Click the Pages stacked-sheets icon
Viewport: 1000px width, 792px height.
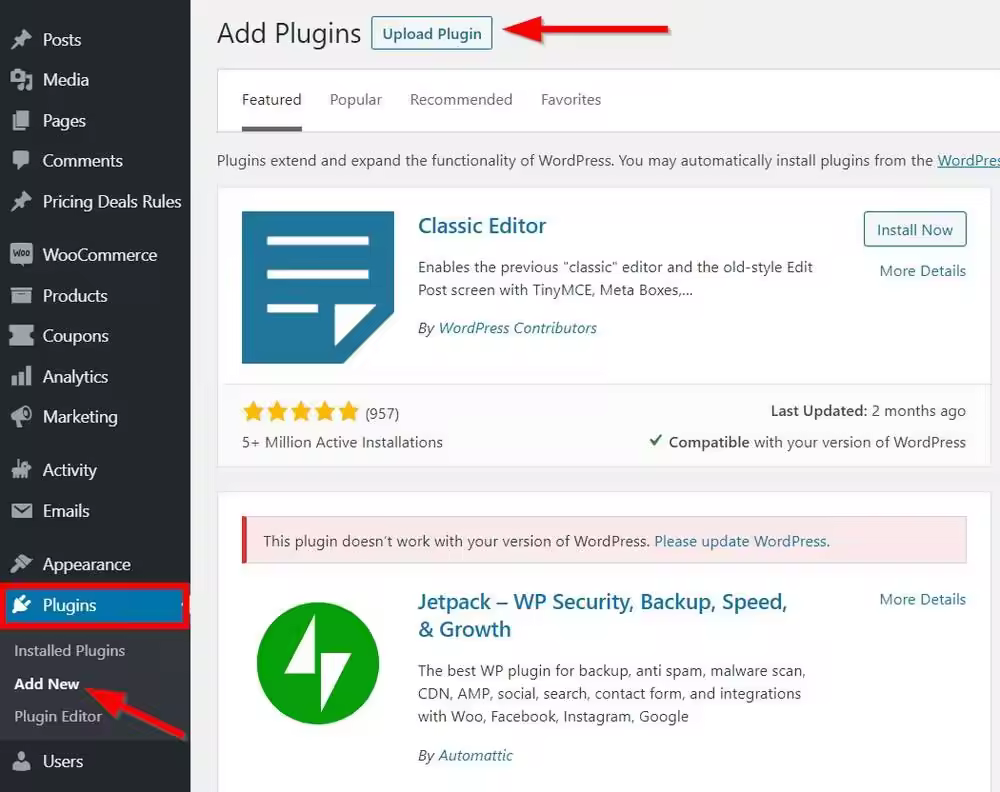(21, 121)
